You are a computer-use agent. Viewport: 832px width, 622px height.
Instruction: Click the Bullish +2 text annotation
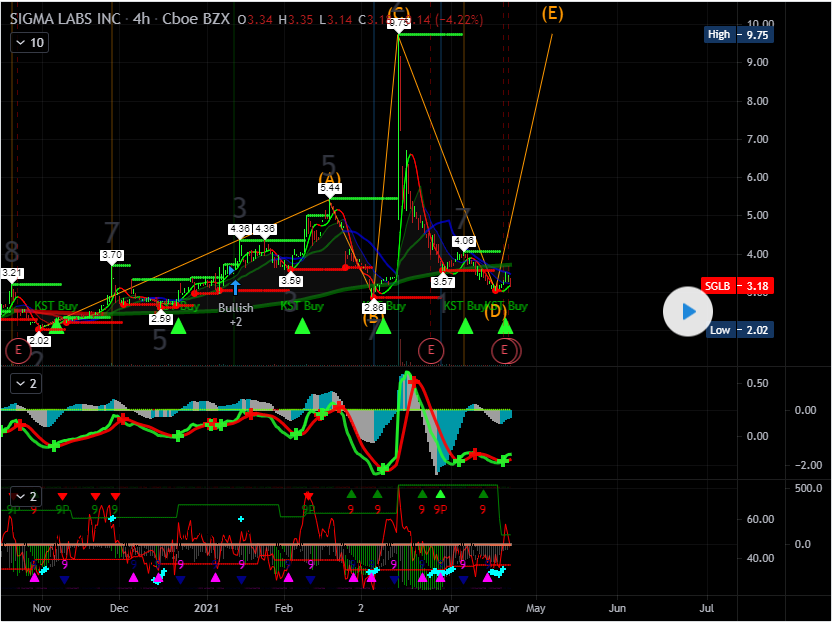[236, 314]
